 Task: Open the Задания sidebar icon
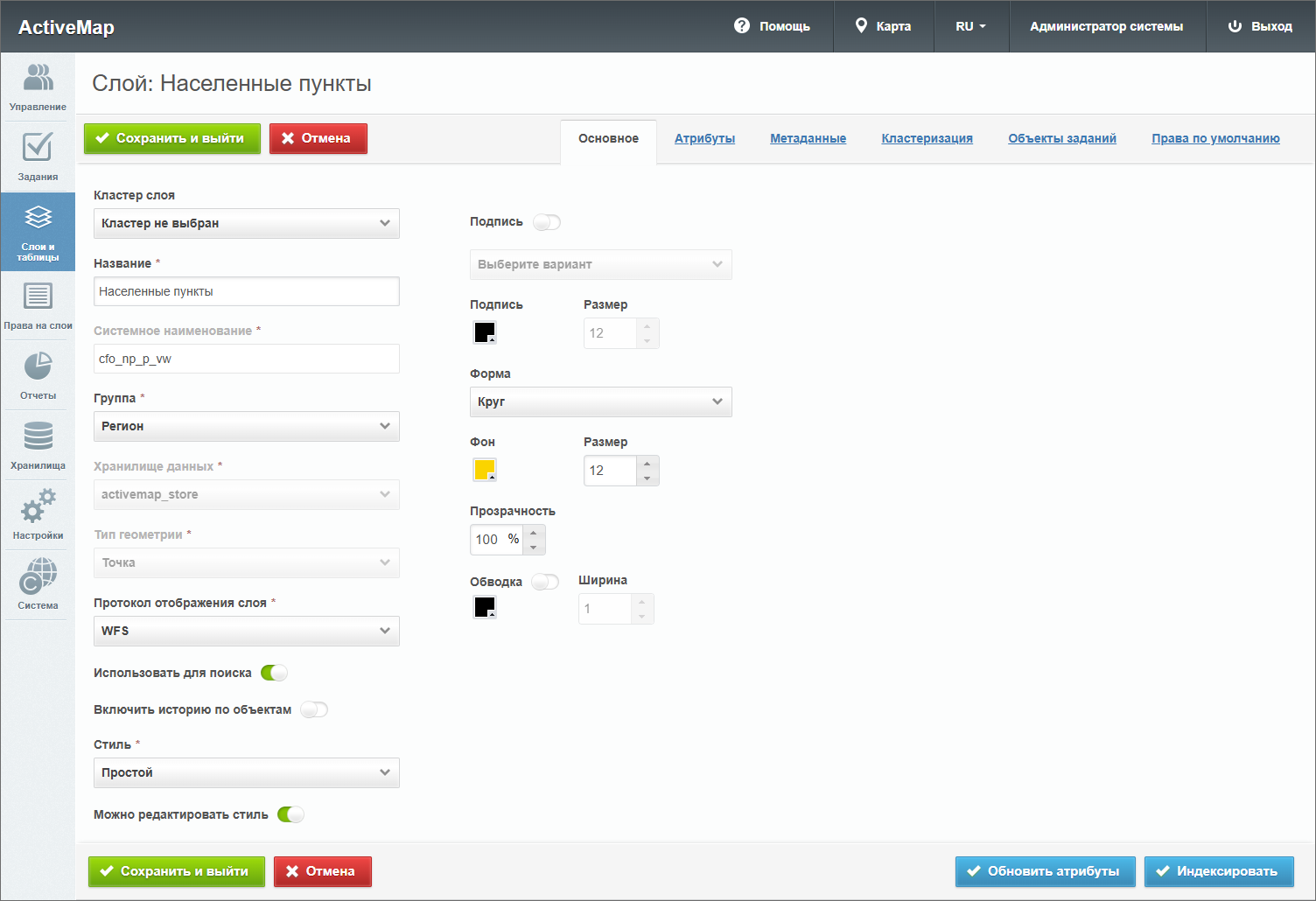pyautogui.click(x=38, y=157)
